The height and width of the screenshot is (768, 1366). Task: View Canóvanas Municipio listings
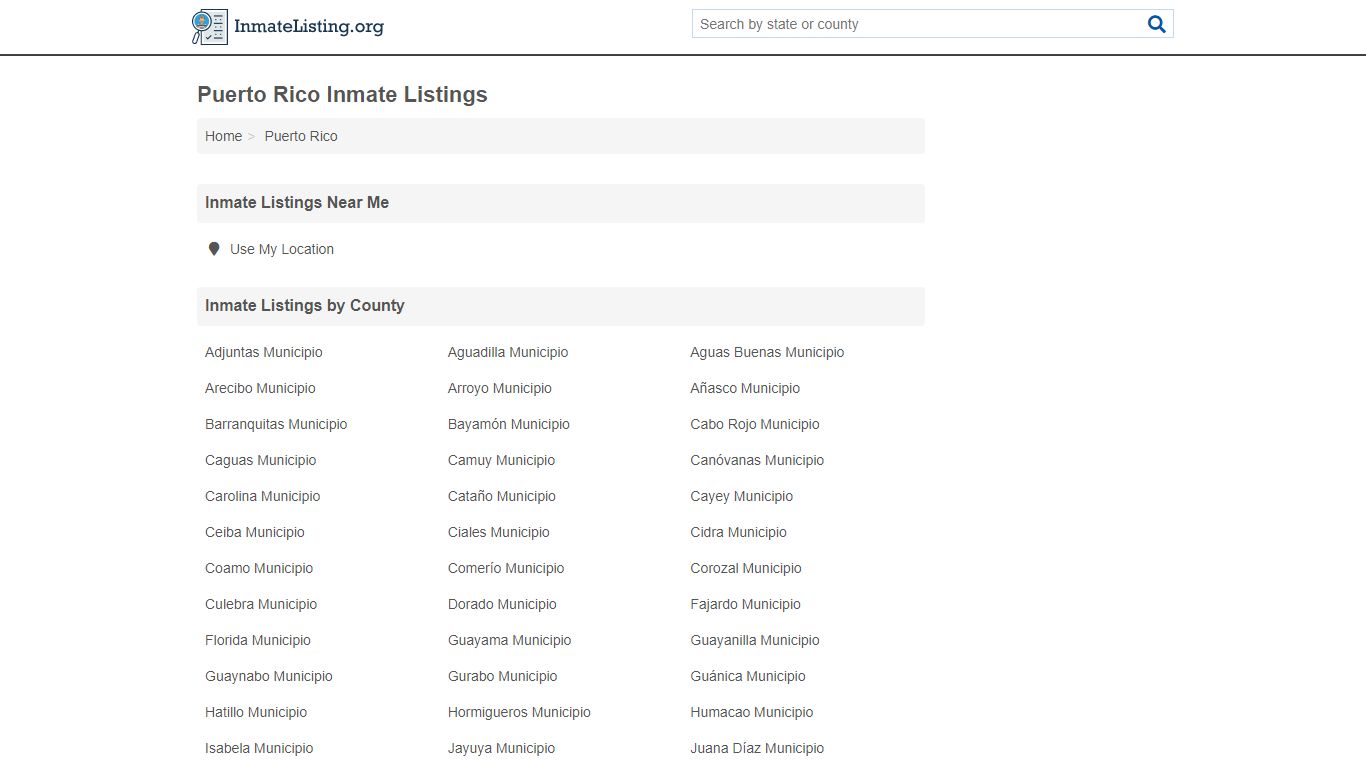coord(757,460)
